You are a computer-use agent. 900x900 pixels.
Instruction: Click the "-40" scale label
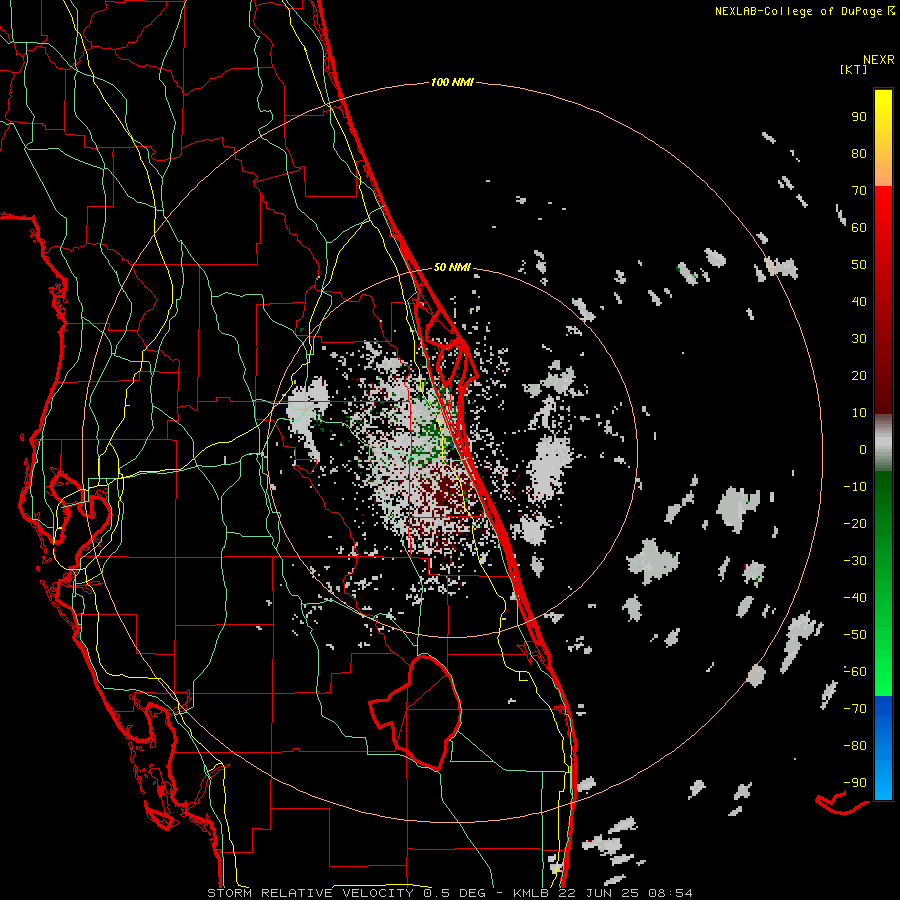coord(855,598)
